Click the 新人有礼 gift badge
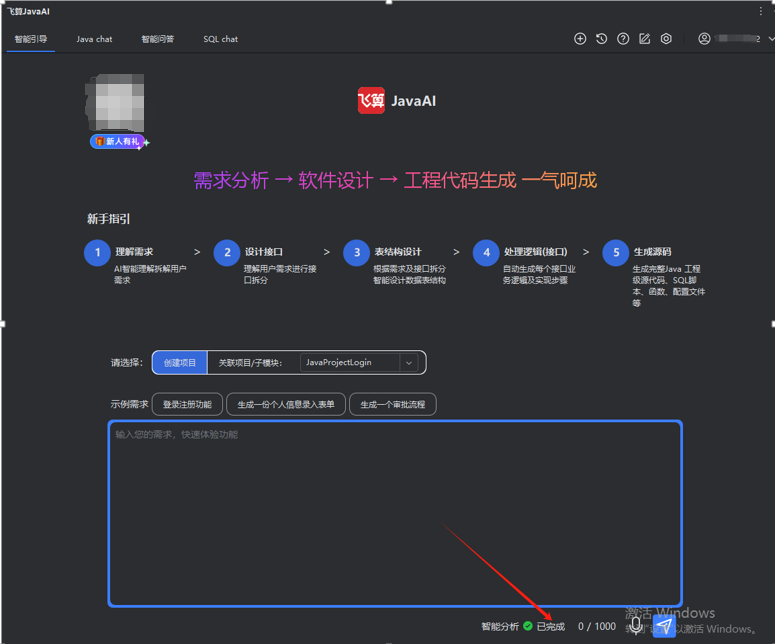This screenshot has width=775, height=644. pos(118,141)
